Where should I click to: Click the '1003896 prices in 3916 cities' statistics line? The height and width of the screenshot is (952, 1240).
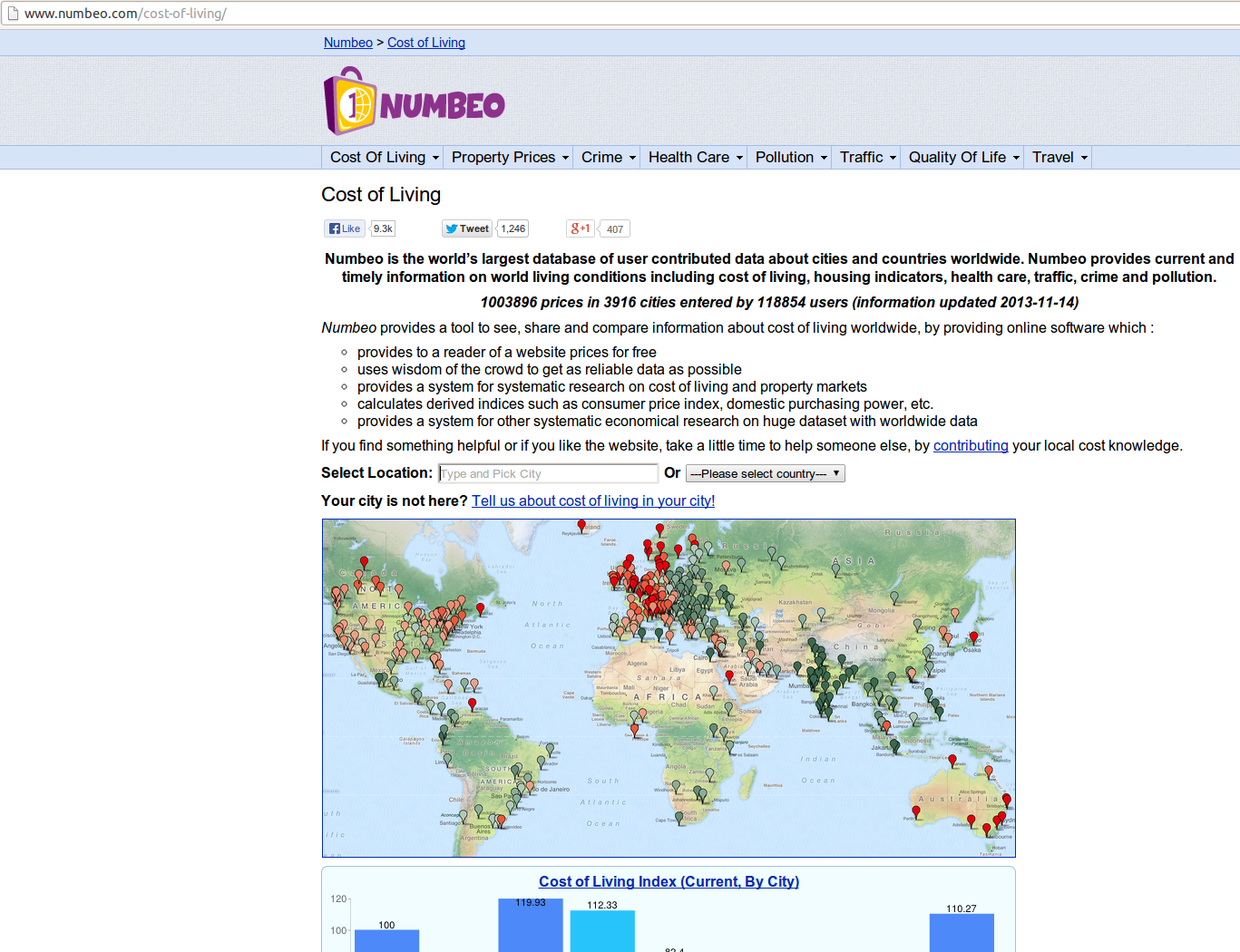point(779,302)
